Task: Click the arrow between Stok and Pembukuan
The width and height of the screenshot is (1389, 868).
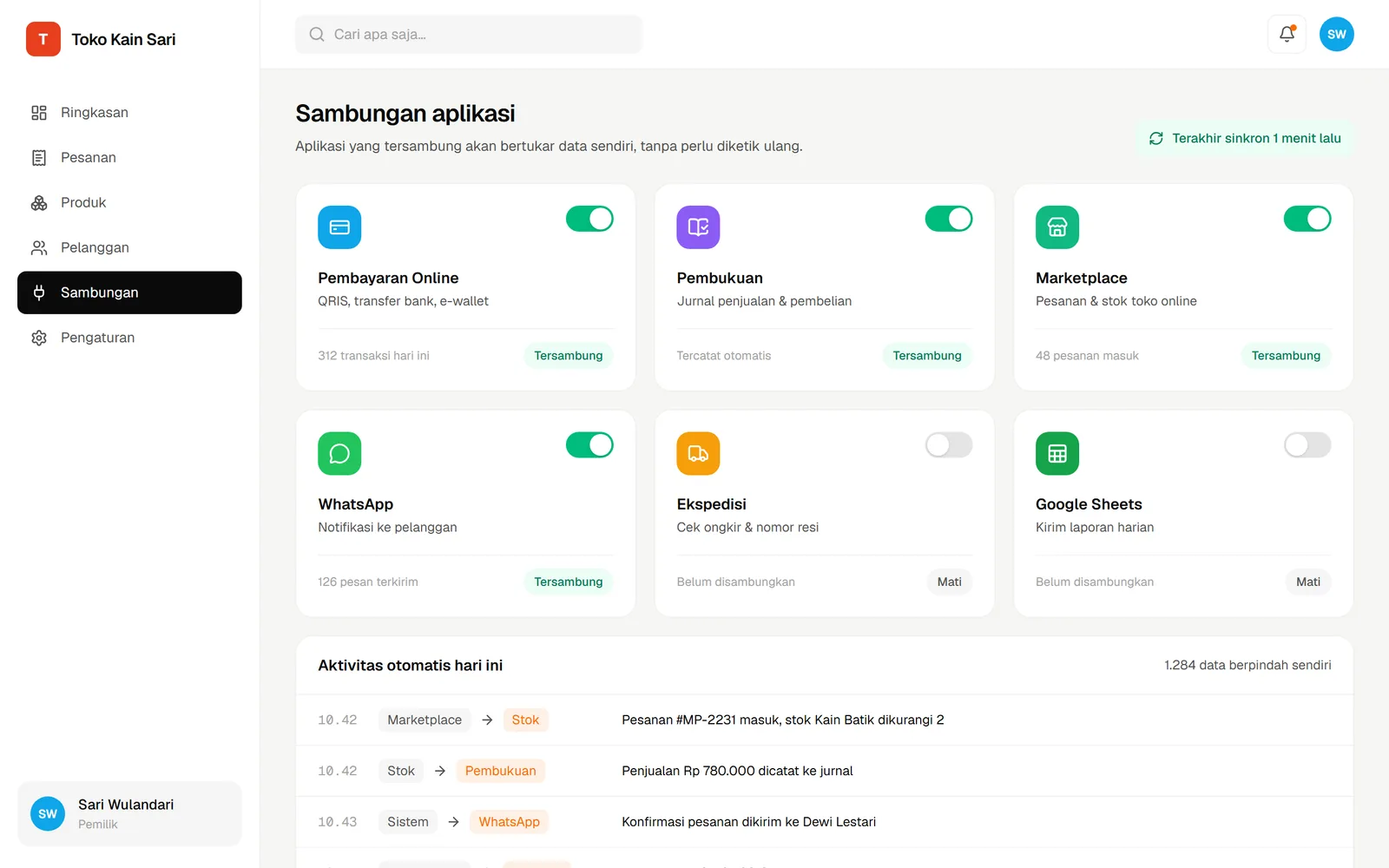Action: pyautogui.click(x=440, y=771)
